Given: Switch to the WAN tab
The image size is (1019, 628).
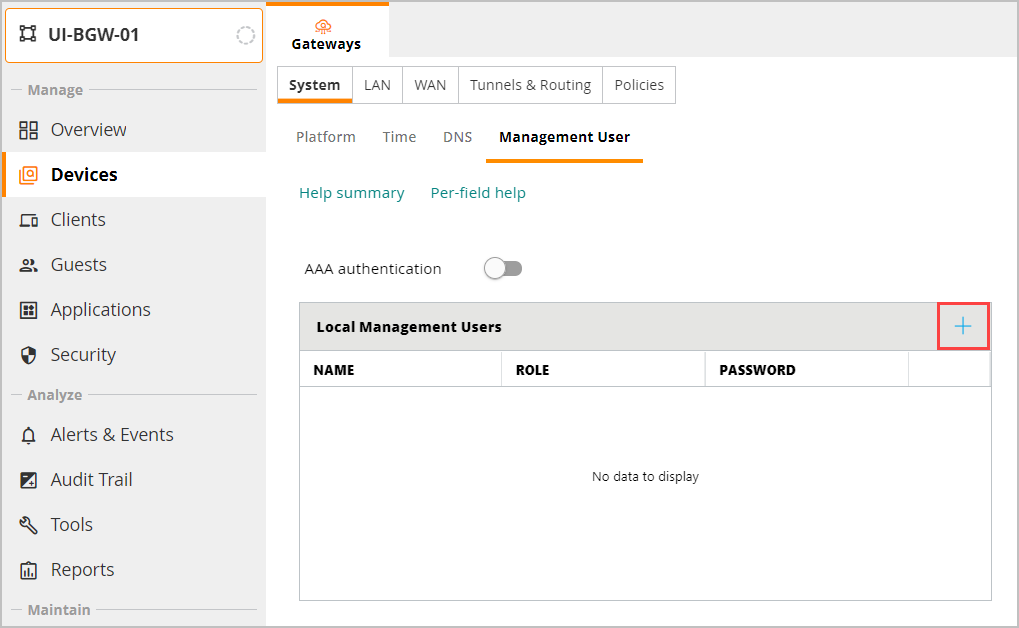Looking at the screenshot, I should pyautogui.click(x=430, y=85).
